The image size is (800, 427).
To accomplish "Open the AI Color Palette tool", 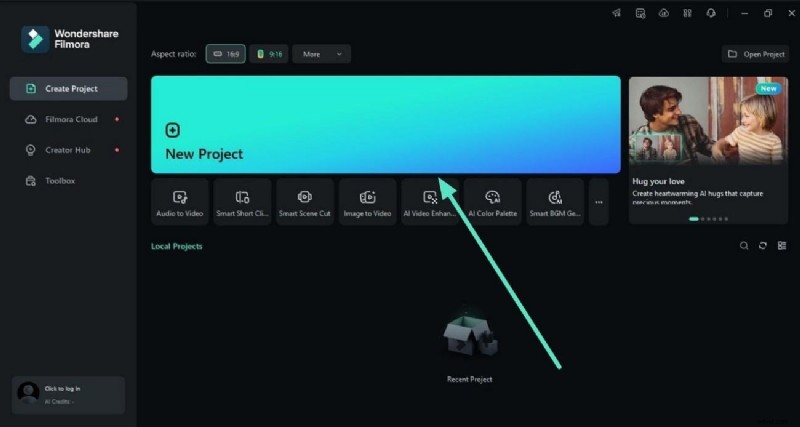I will (492, 202).
